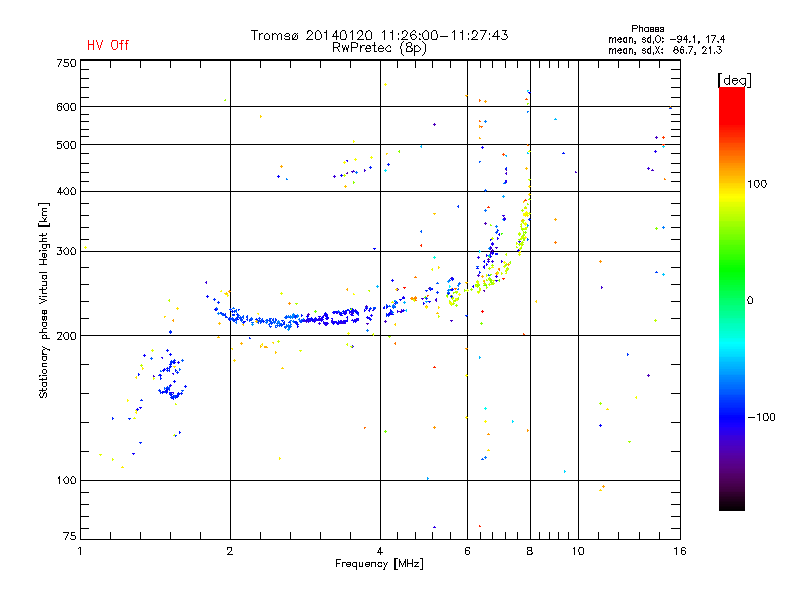
Task: Click the yellow-green trace rising toward 8 MHz
Action: tap(523, 227)
